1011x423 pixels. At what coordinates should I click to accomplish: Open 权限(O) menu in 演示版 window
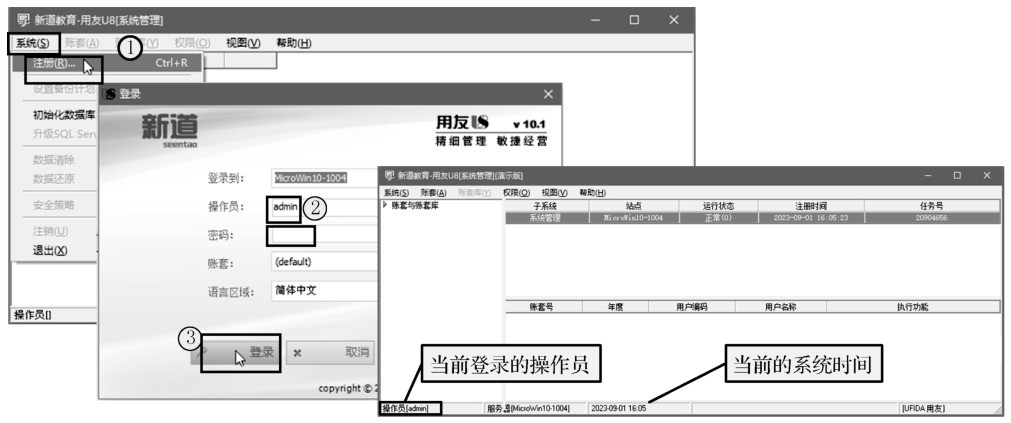[516, 192]
